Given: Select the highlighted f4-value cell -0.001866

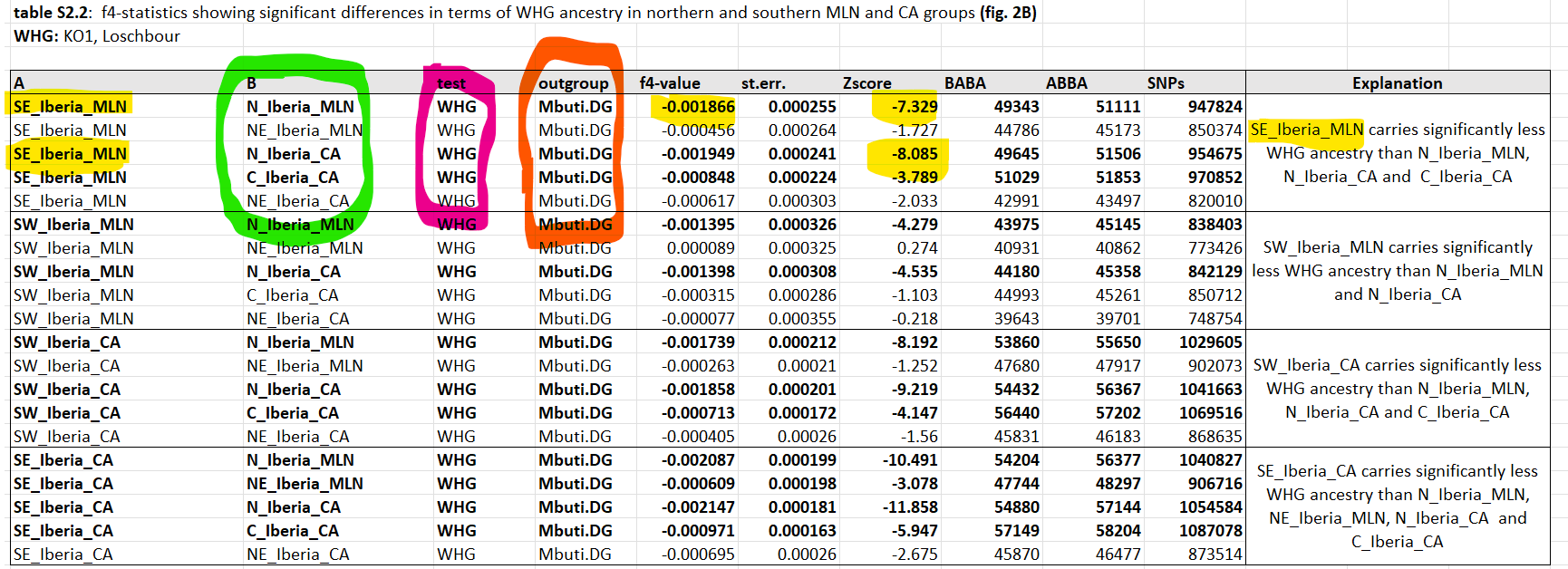Looking at the screenshot, I should [x=697, y=107].
